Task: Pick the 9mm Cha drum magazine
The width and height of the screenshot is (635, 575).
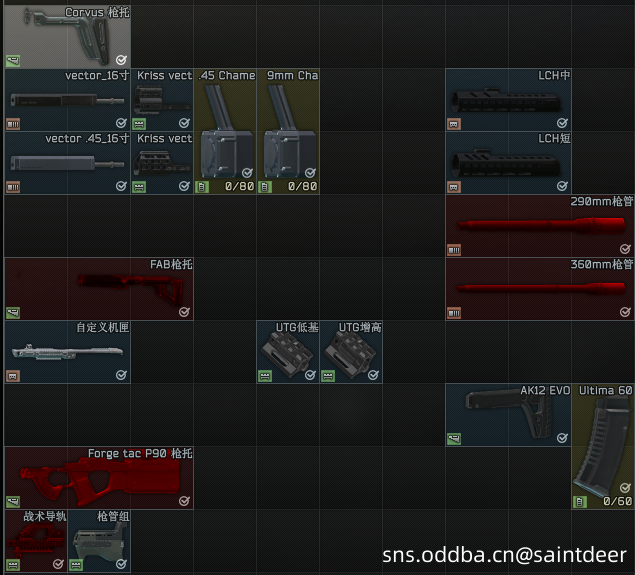Action: pyautogui.click(x=288, y=131)
